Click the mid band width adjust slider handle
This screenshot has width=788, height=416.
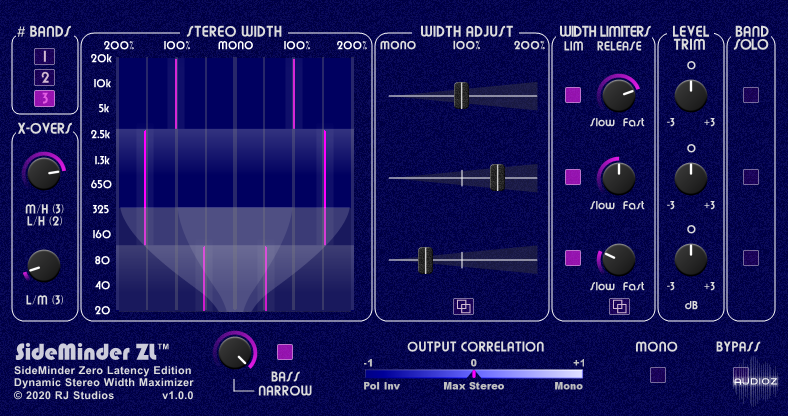coord(497,177)
